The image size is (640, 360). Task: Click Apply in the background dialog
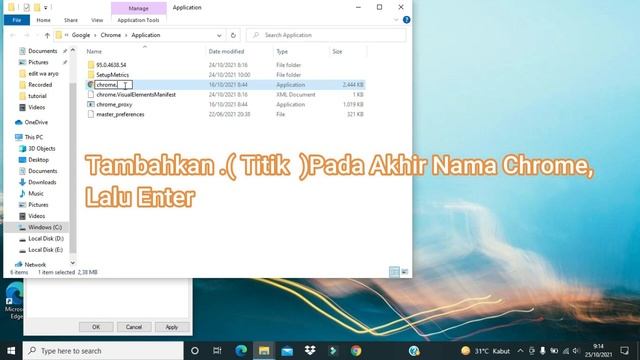[172, 327]
